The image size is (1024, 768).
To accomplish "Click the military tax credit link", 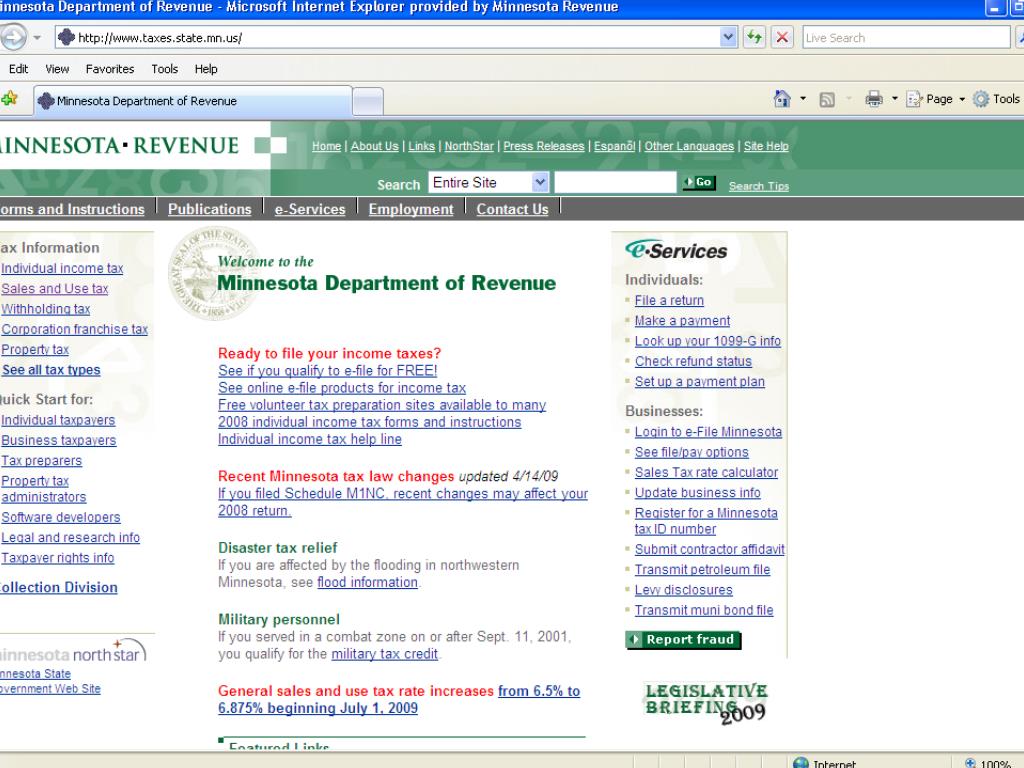I will [x=384, y=654].
